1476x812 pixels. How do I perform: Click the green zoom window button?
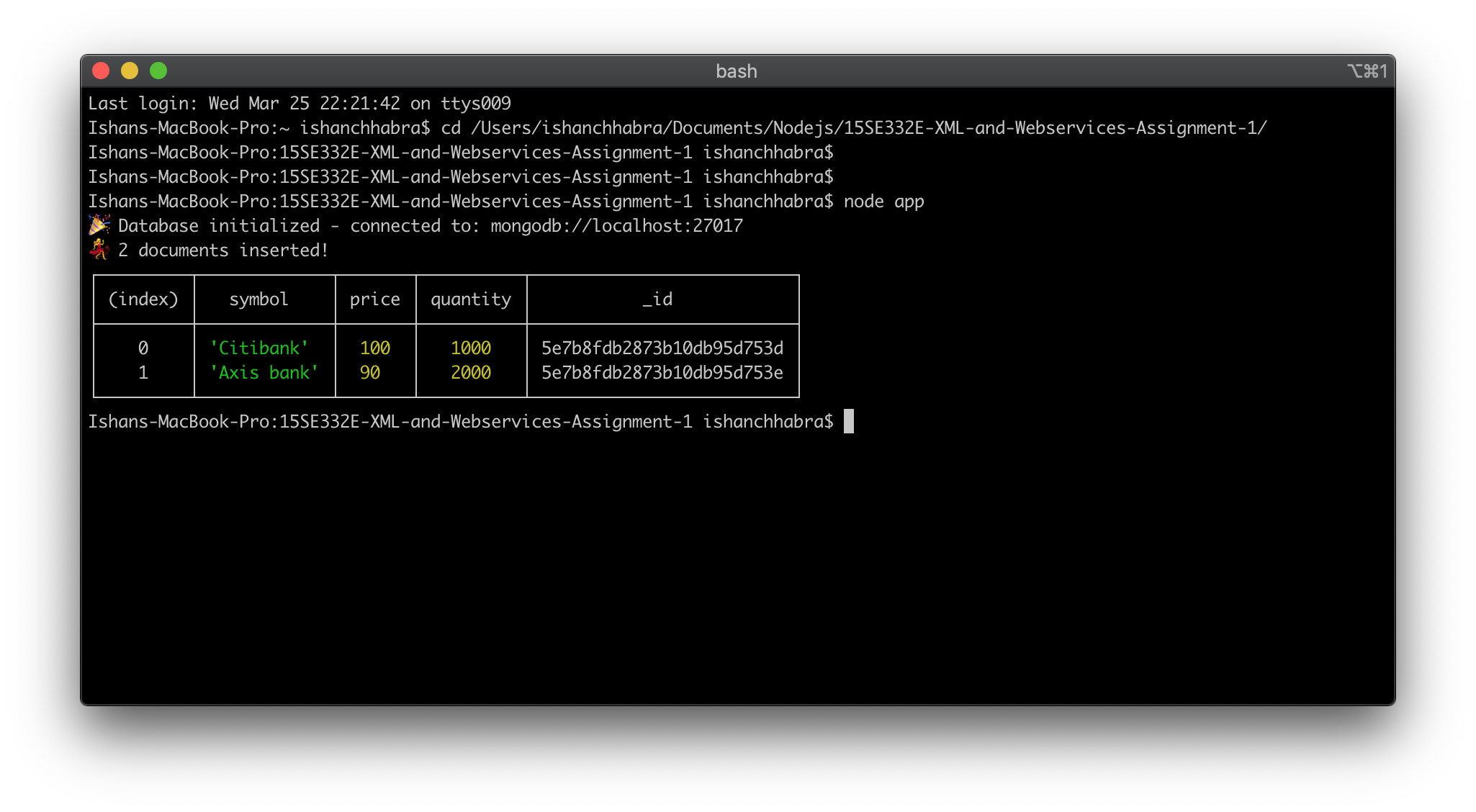158,71
